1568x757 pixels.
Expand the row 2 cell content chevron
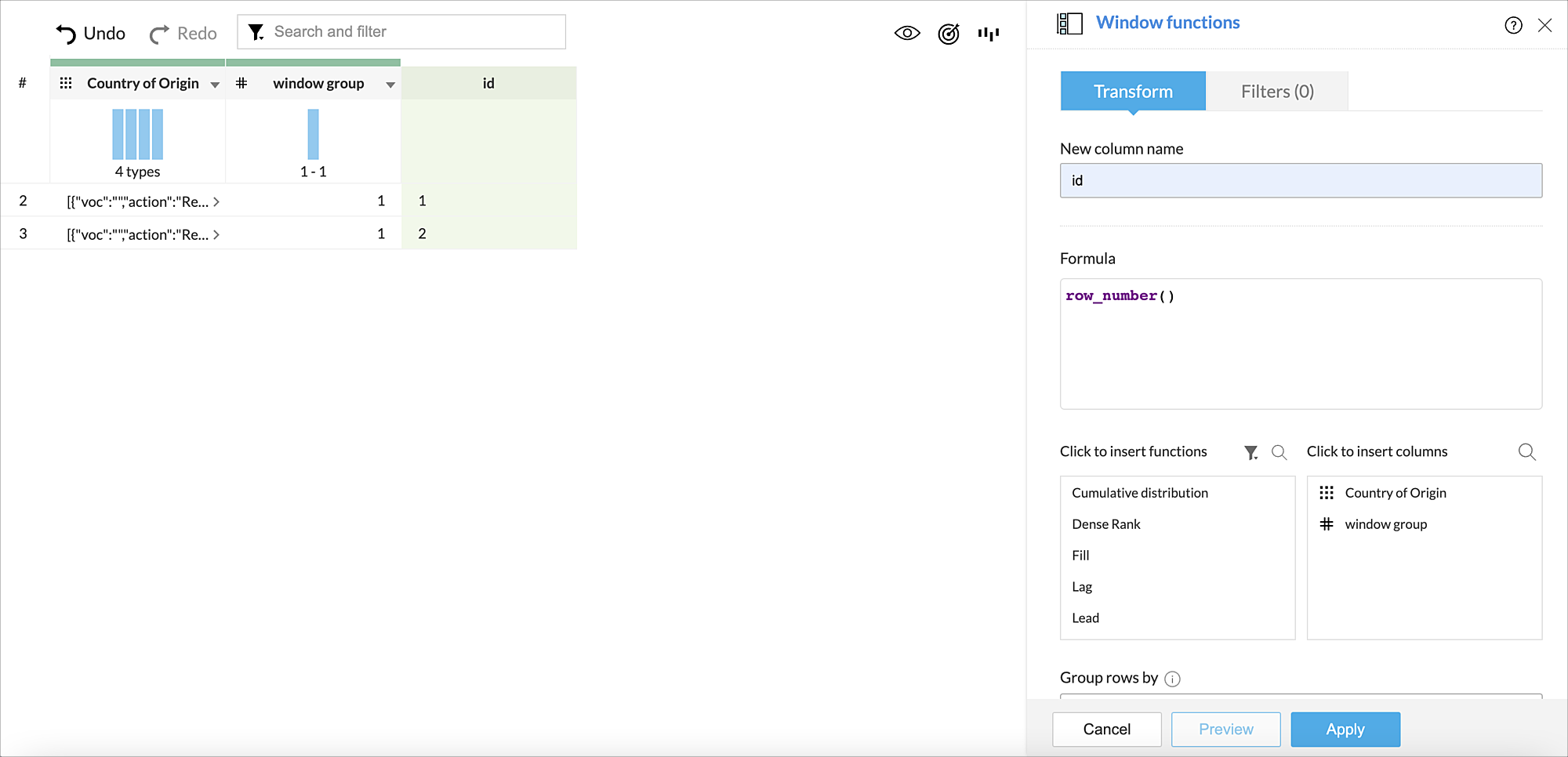[216, 201]
